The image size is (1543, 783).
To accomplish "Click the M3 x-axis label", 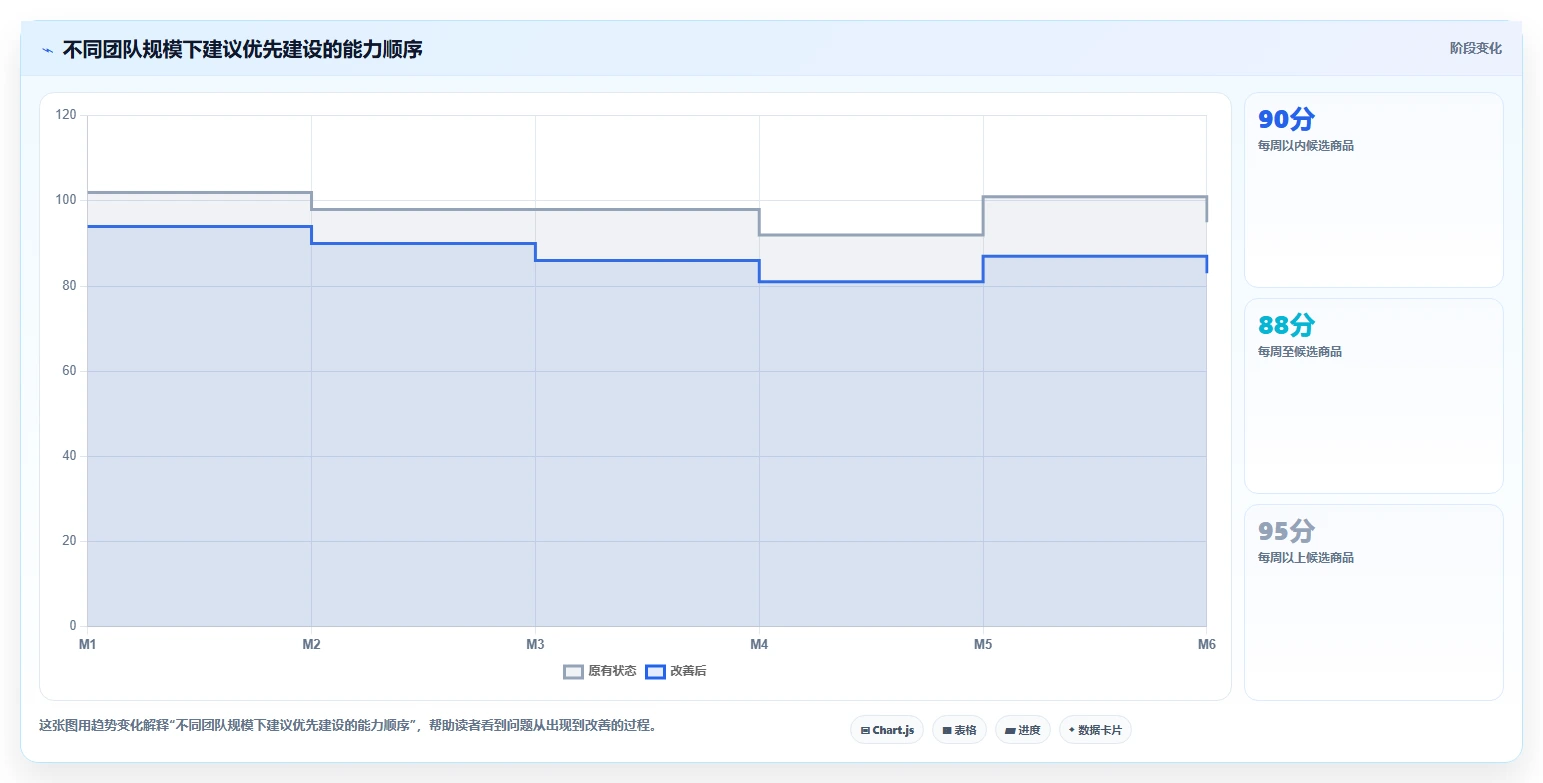I will click(535, 645).
